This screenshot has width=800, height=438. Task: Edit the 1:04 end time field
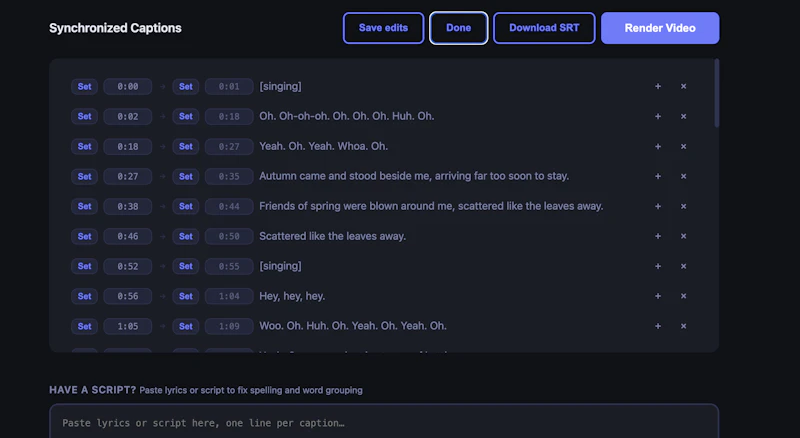(x=229, y=296)
